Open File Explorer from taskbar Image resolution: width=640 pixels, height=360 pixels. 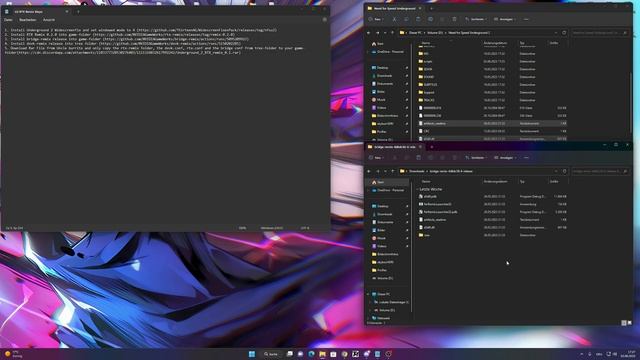click(x=322, y=354)
